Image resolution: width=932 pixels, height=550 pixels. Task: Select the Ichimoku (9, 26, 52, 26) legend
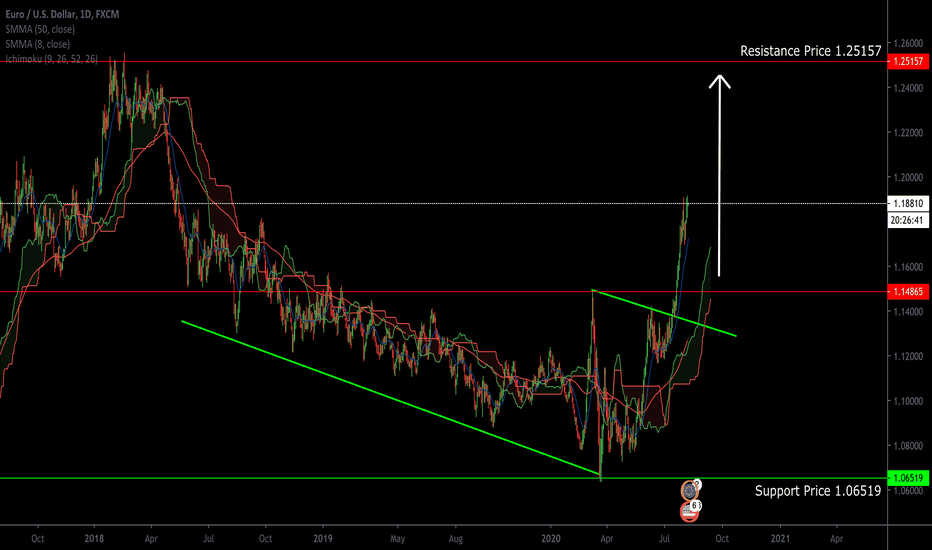52,59
